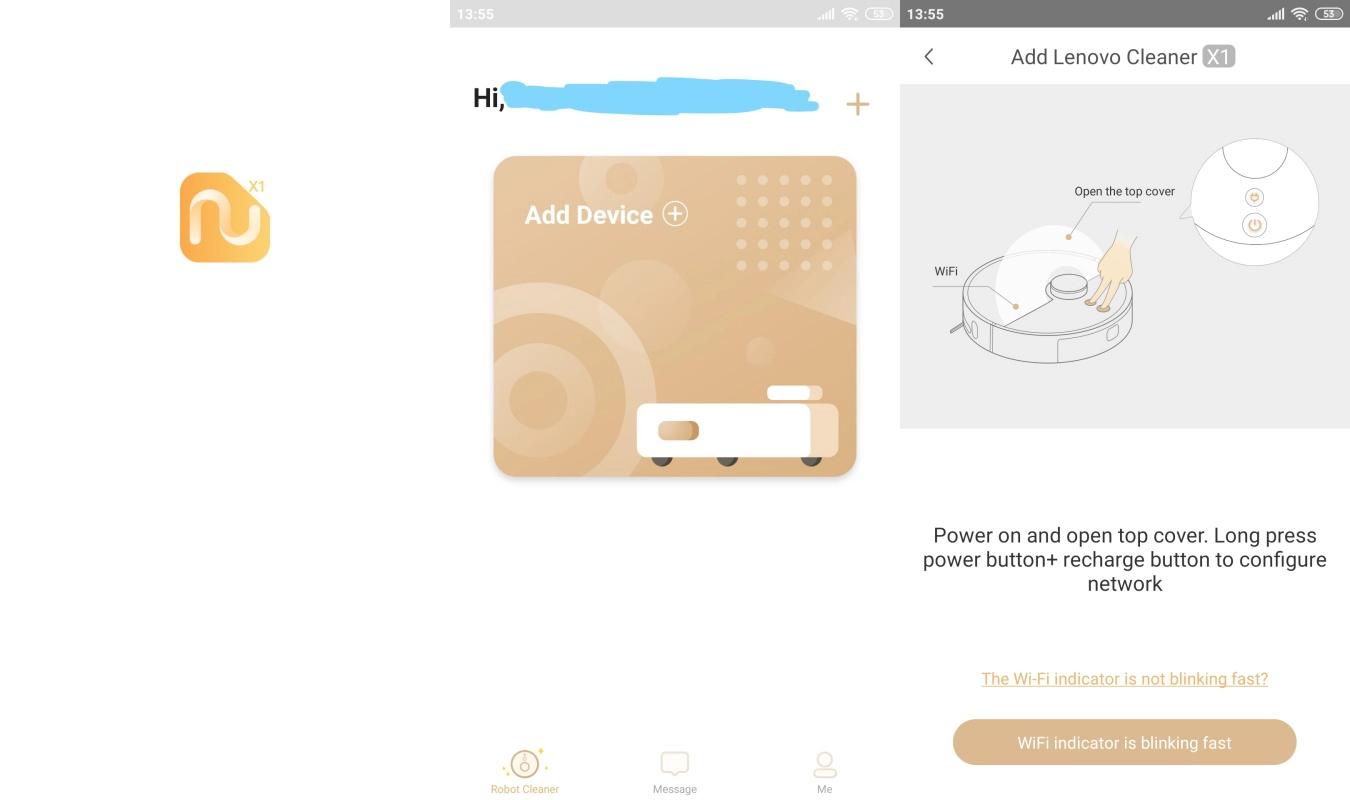Tap the WiFi label in robot diagram
This screenshot has height=800, width=1350.
(x=946, y=271)
